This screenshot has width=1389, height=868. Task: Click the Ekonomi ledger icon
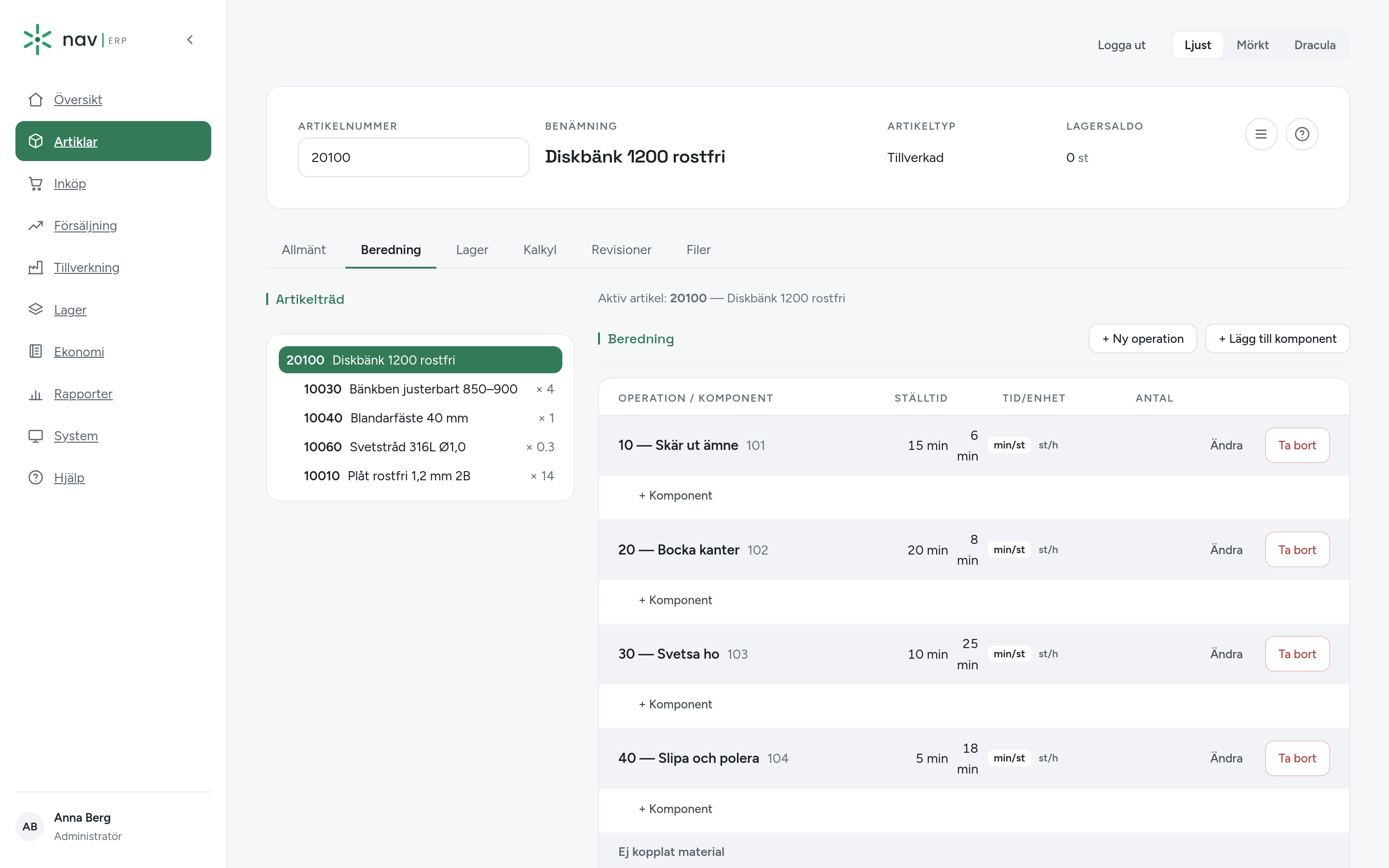coord(36,352)
